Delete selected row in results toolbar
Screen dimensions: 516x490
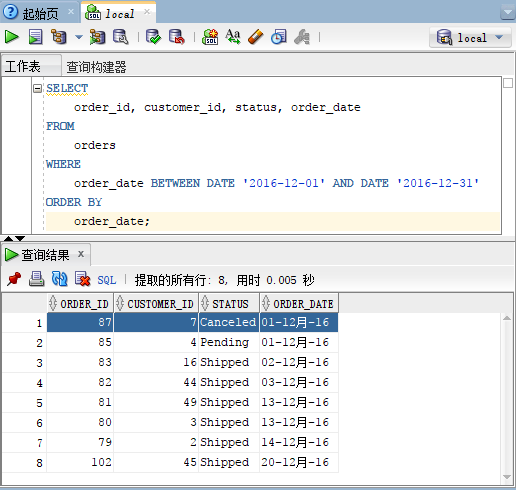coord(82,279)
